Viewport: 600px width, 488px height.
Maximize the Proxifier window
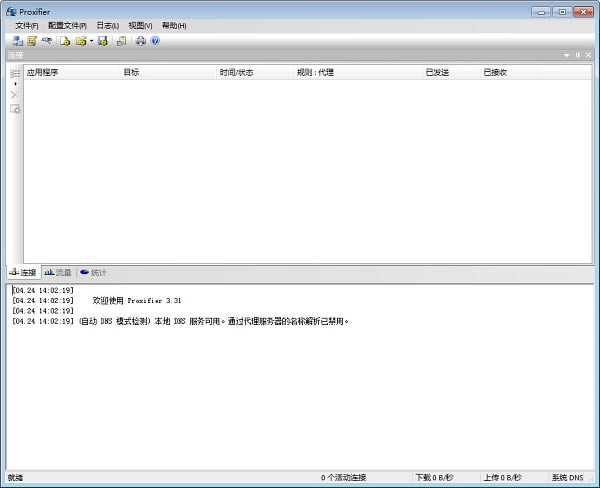pyautogui.click(x=562, y=12)
